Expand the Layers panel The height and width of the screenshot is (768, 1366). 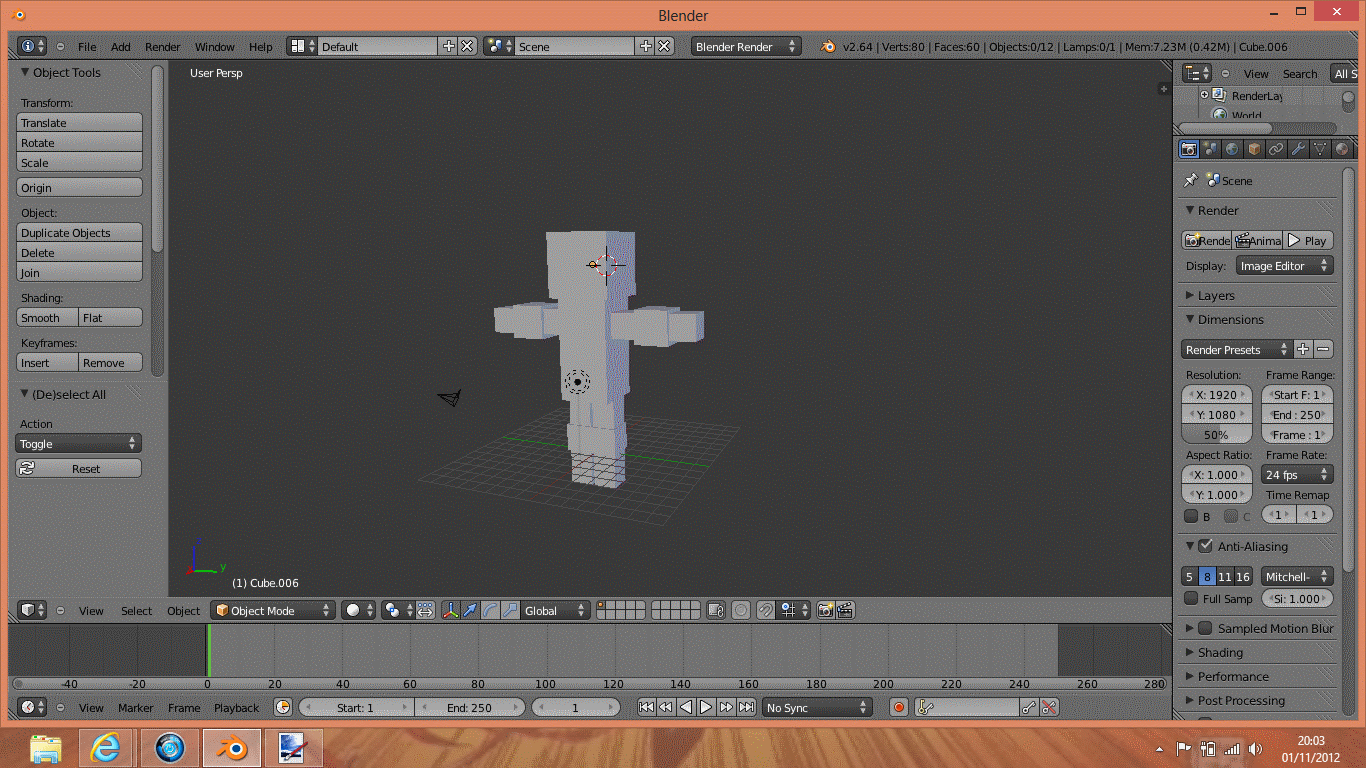coord(1216,296)
